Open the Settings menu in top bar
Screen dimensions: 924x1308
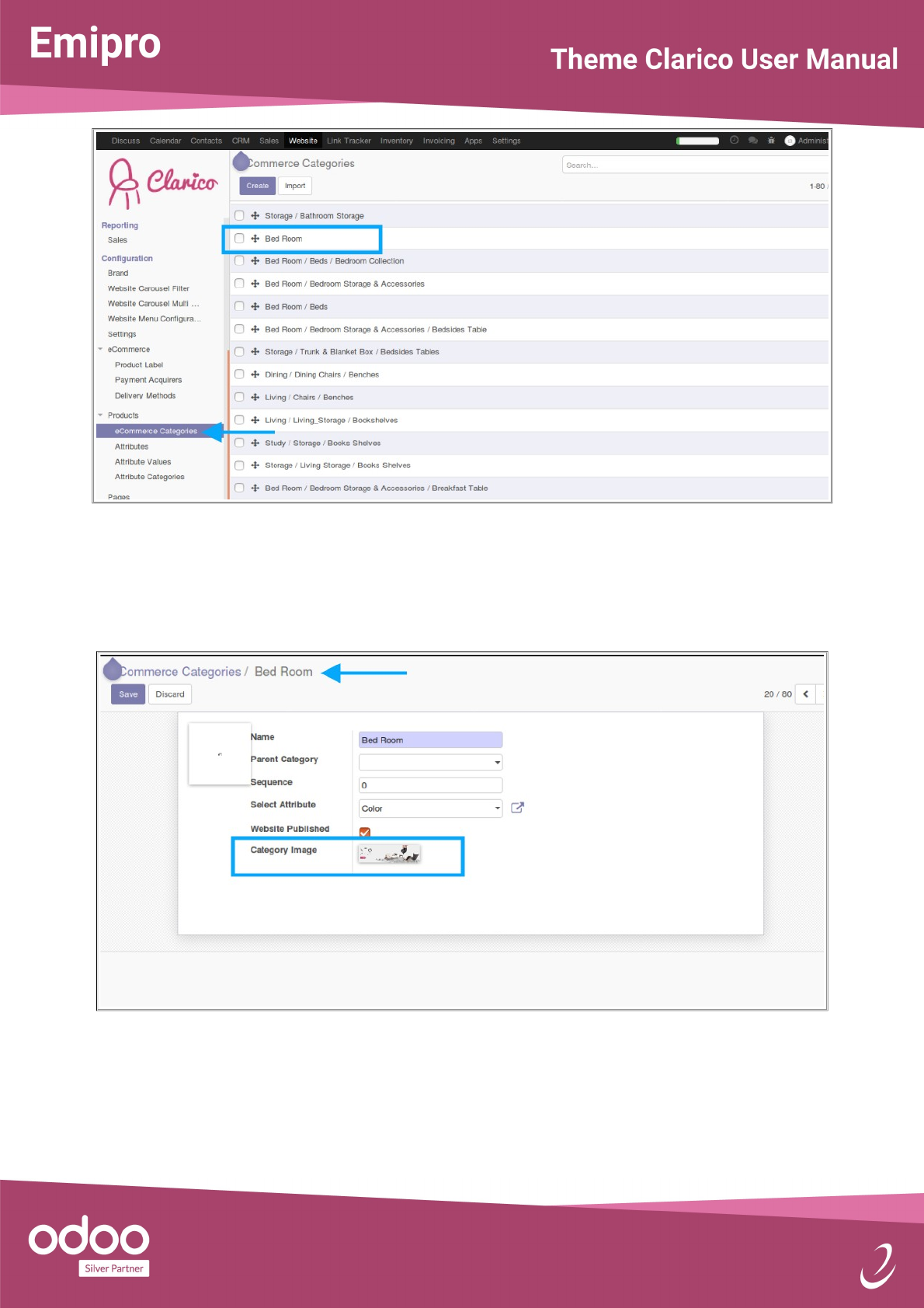pyautogui.click(x=506, y=141)
